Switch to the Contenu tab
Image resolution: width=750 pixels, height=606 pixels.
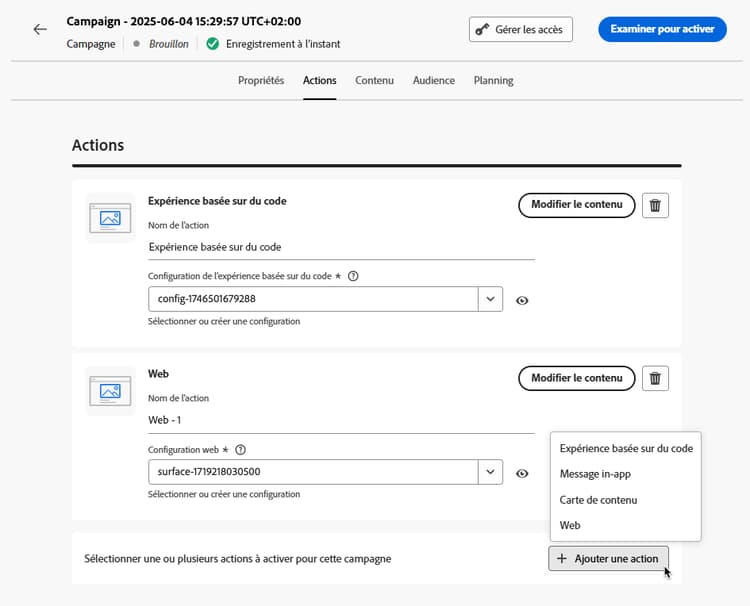click(x=374, y=80)
